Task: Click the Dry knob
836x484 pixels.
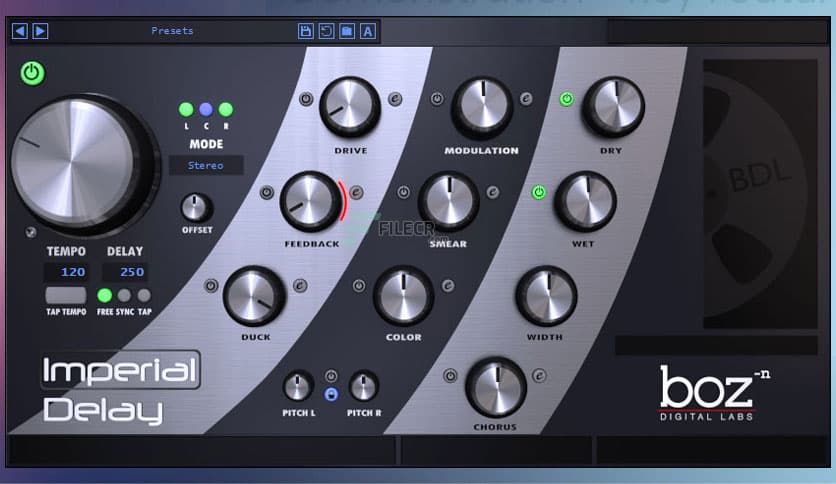Action: [613, 107]
